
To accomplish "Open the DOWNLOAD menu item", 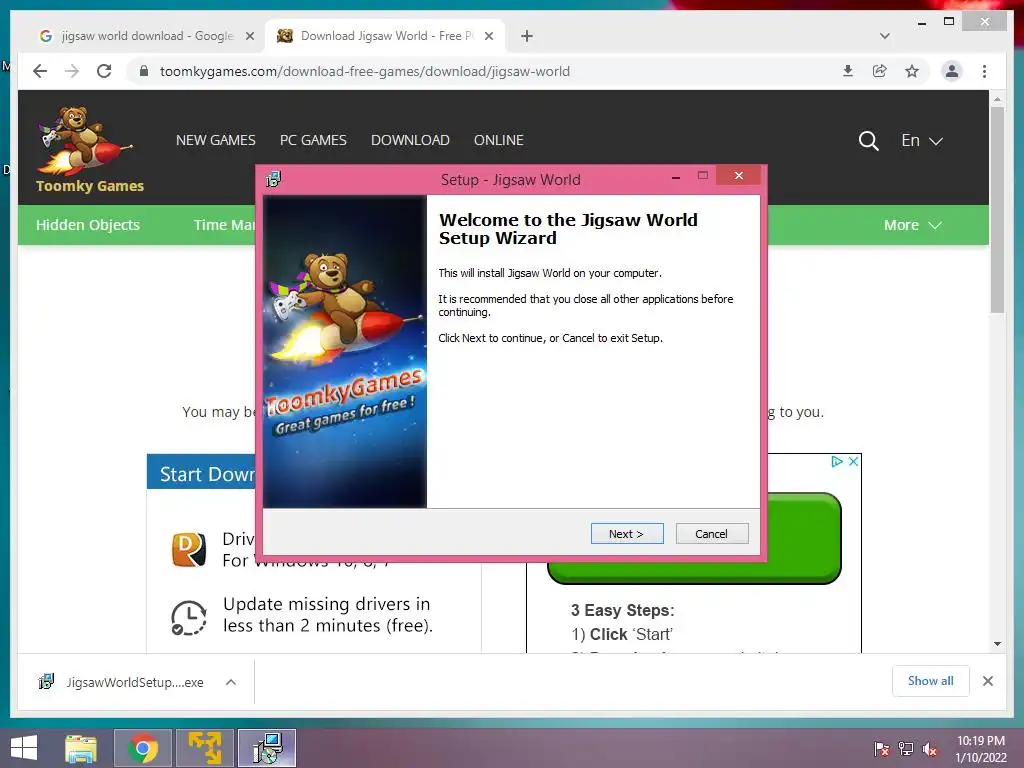I will pyautogui.click(x=410, y=140).
